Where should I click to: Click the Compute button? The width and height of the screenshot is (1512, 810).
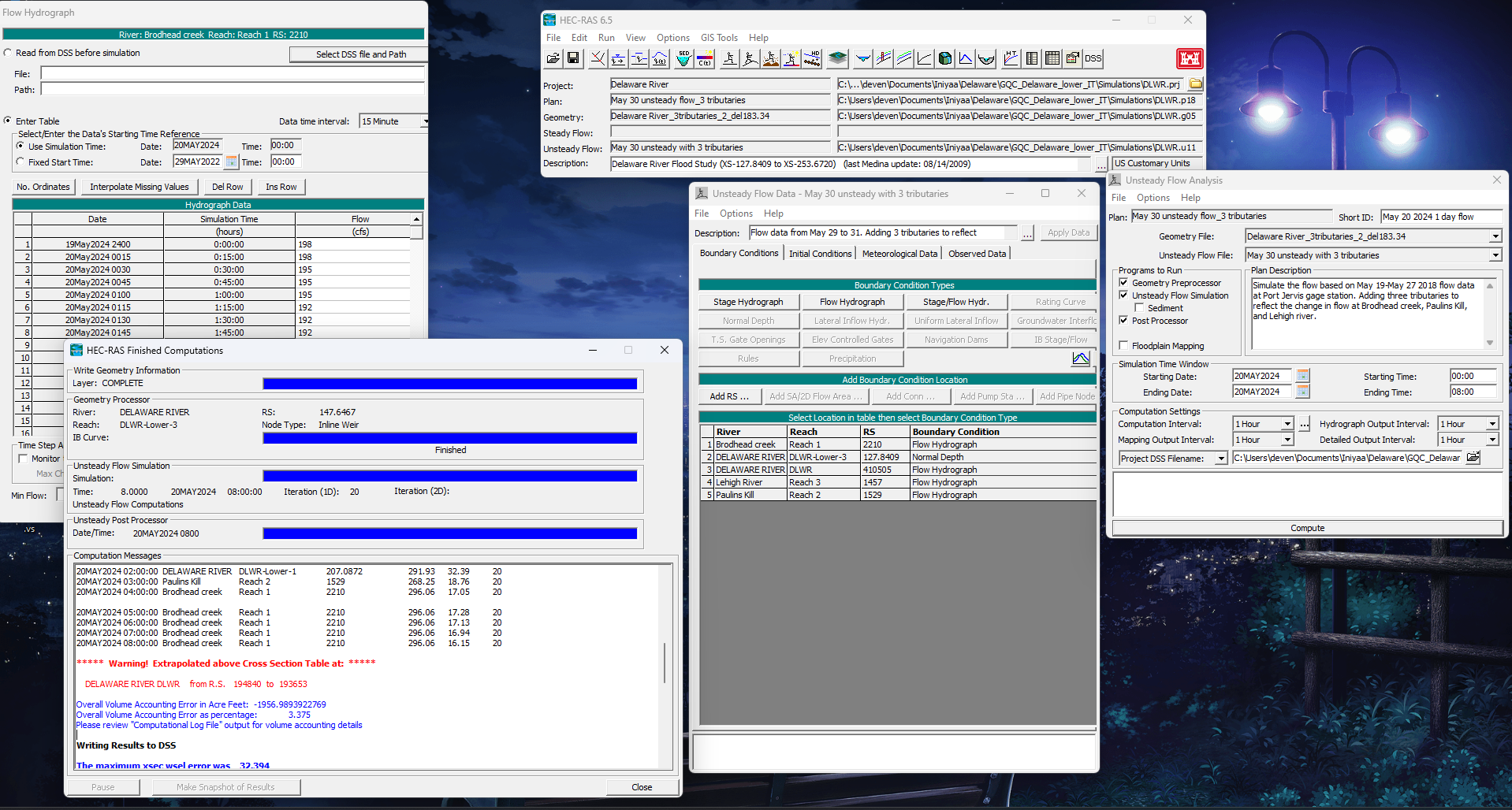[1307, 528]
